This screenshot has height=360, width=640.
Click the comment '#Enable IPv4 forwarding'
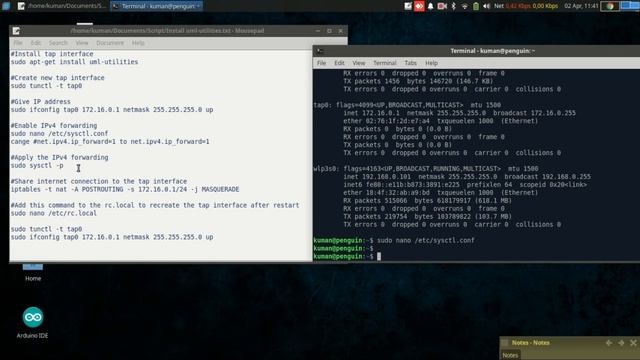pos(54,126)
